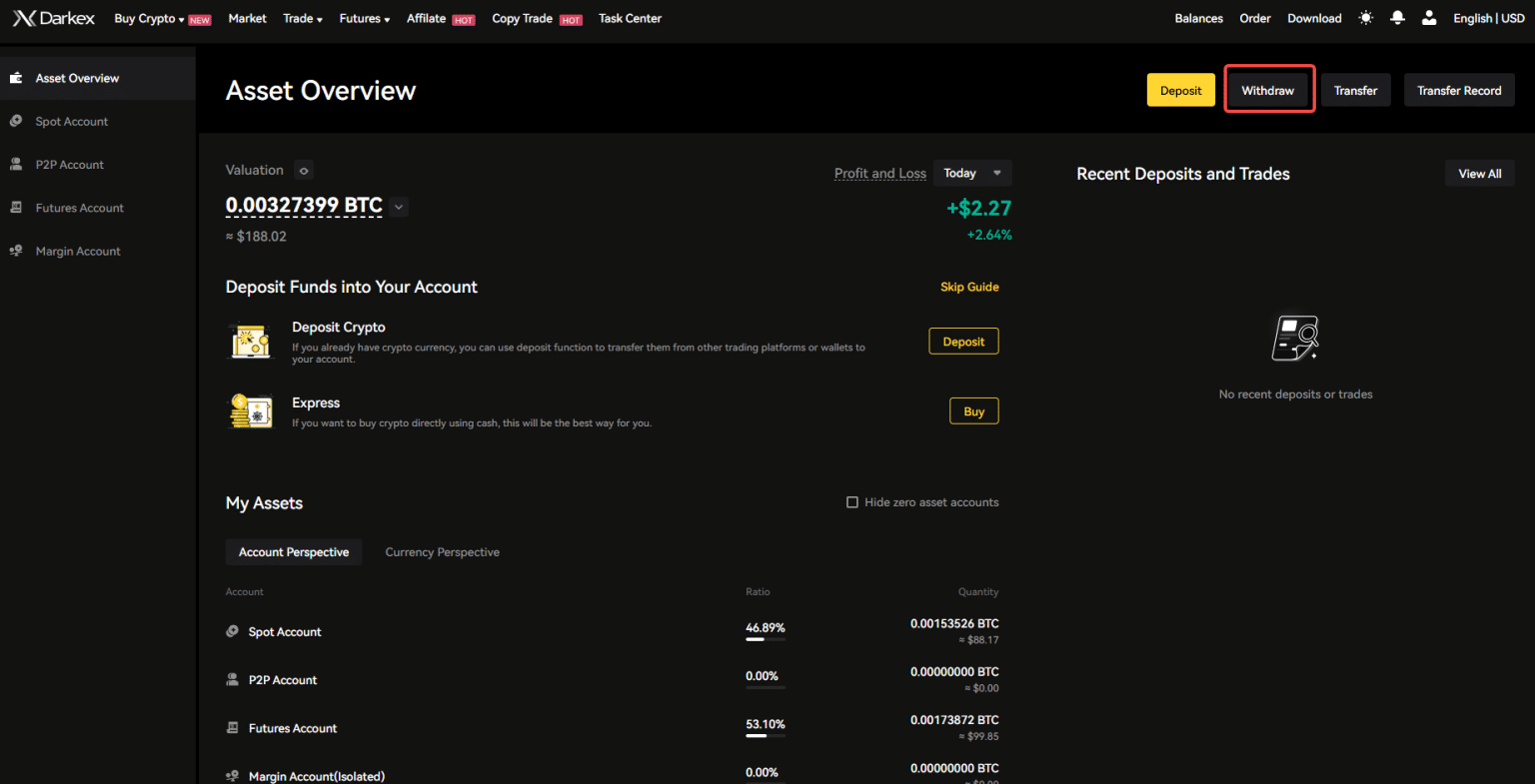Open the notifications bell
The width and height of the screenshot is (1535, 784).
click(x=1396, y=17)
